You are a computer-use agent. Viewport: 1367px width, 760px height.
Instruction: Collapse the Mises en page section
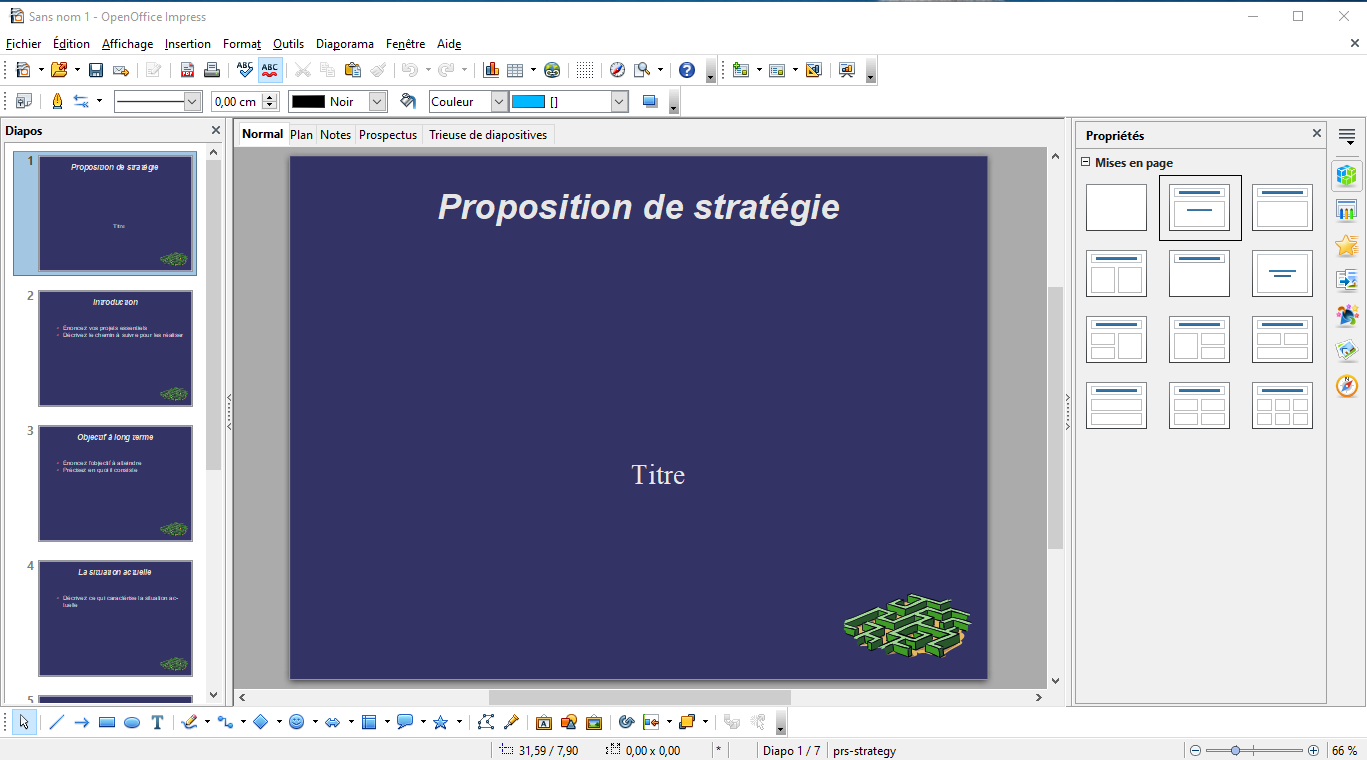click(x=1086, y=163)
